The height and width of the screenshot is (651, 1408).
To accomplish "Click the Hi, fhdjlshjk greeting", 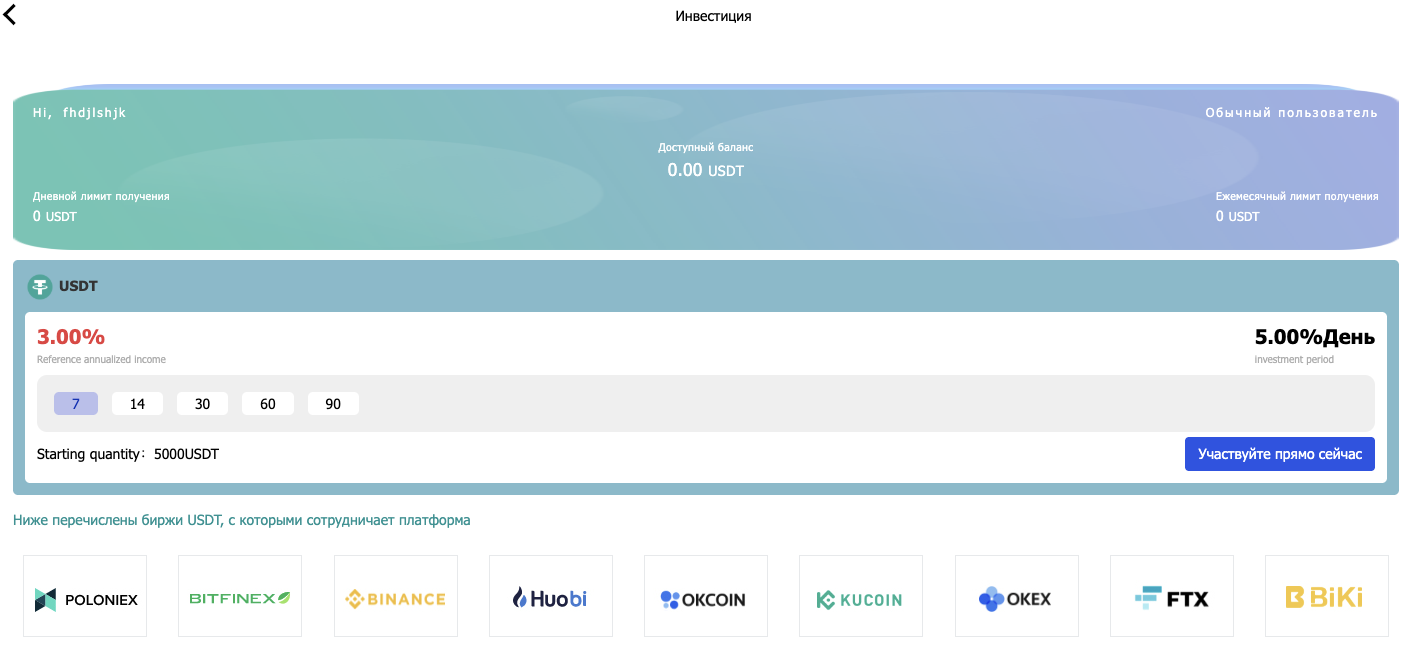I will click(x=80, y=113).
